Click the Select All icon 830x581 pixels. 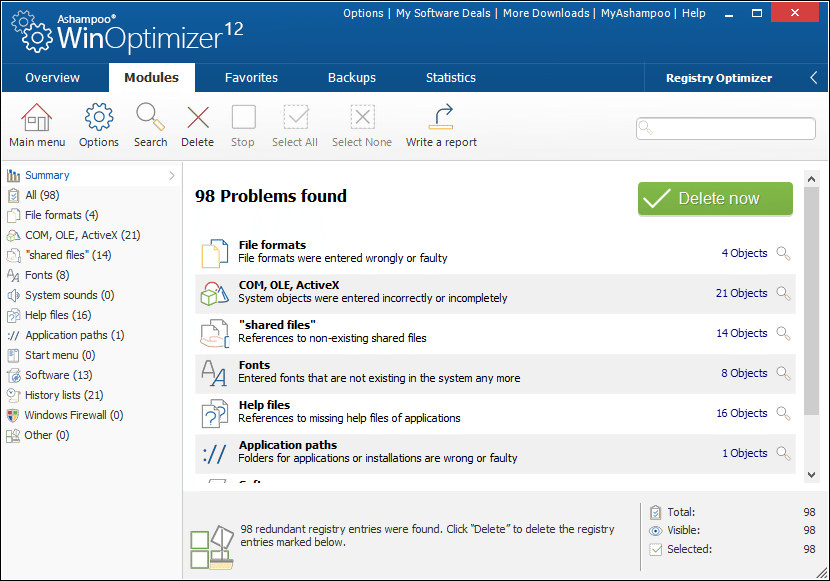tap(295, 117)
